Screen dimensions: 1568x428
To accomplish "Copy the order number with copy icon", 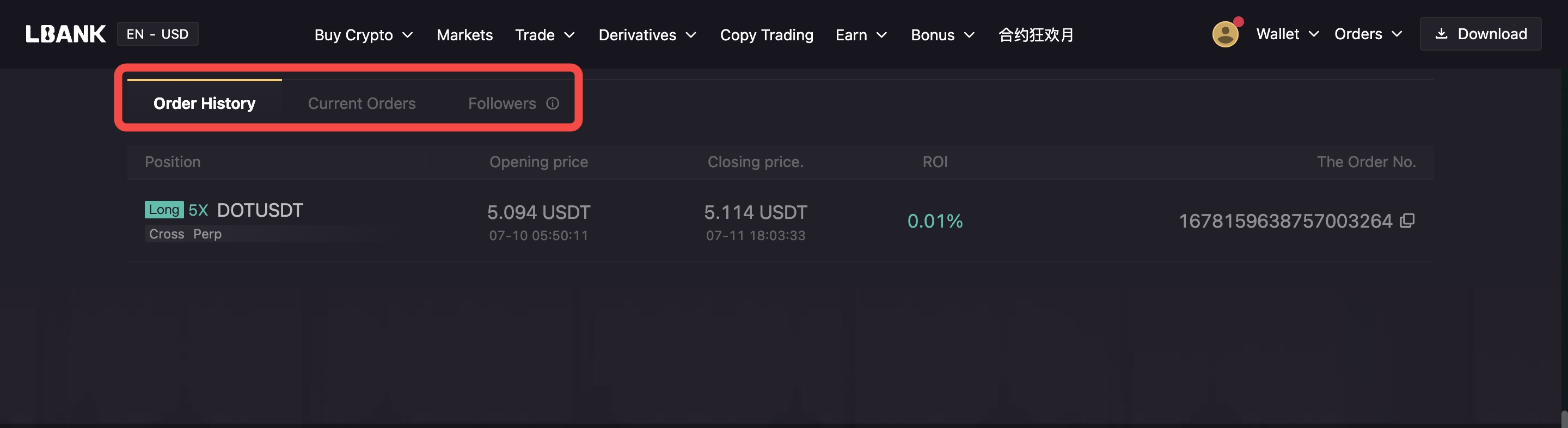I will pos(1407,221).
